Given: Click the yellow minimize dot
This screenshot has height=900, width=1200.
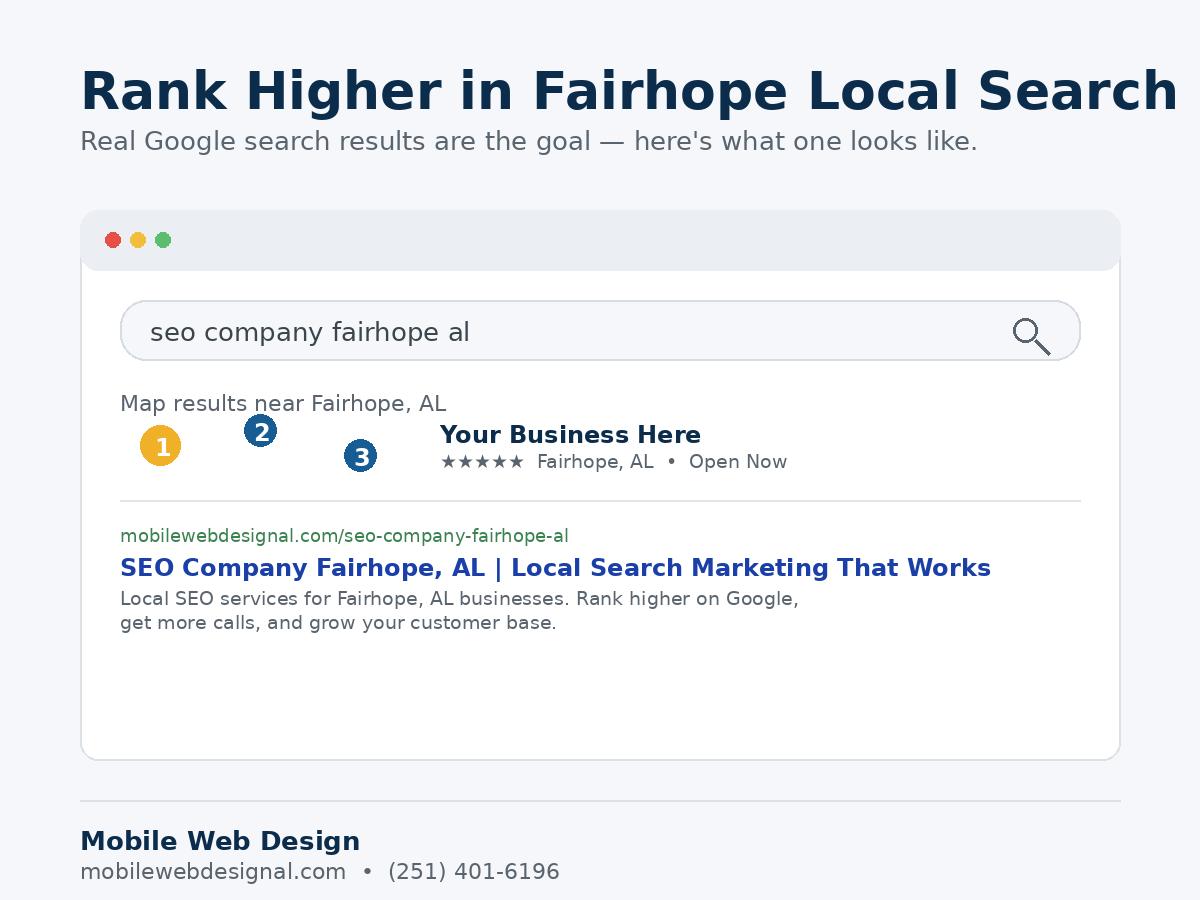Looking at the screenshot, I should 138,240.
